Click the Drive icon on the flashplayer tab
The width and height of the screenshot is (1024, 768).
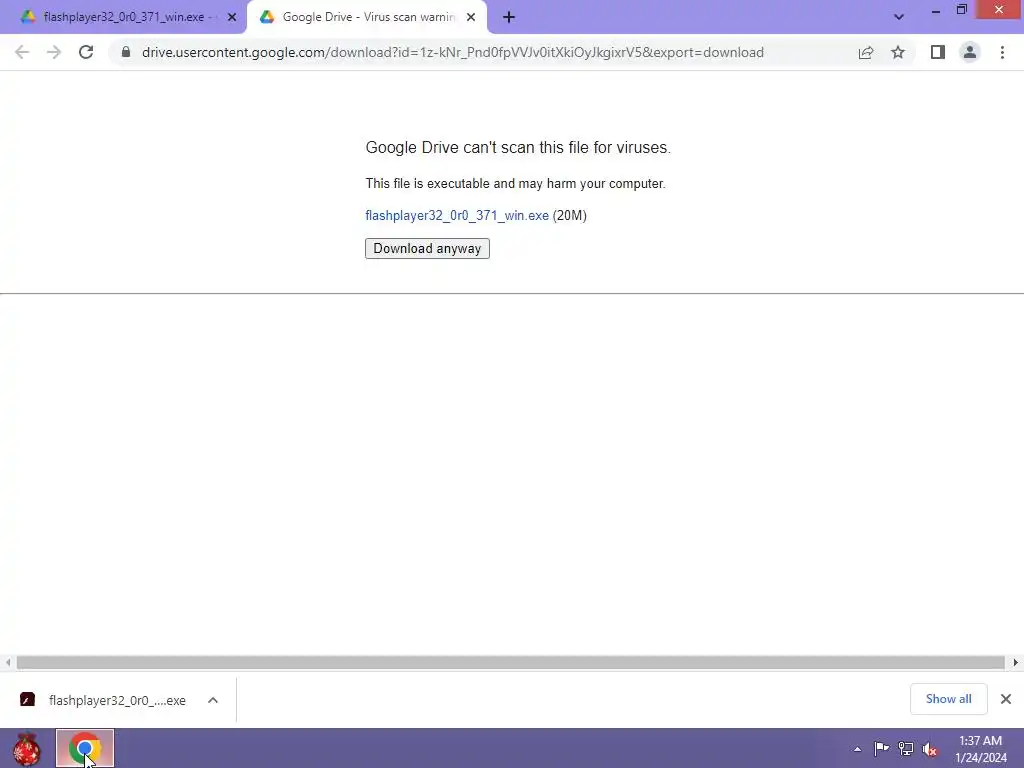click(28, 17)
